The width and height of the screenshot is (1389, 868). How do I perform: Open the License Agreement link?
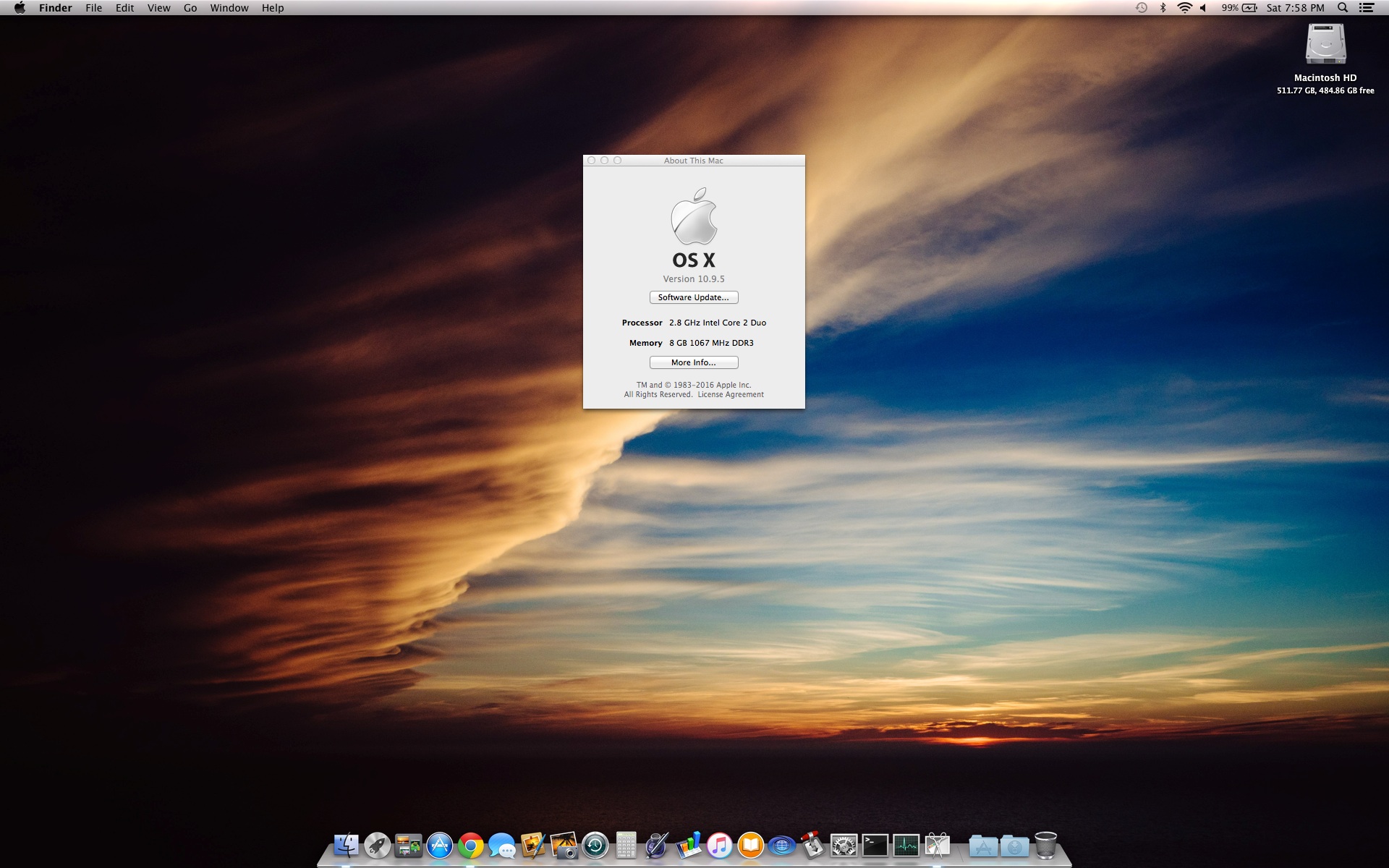coord(731,394)
